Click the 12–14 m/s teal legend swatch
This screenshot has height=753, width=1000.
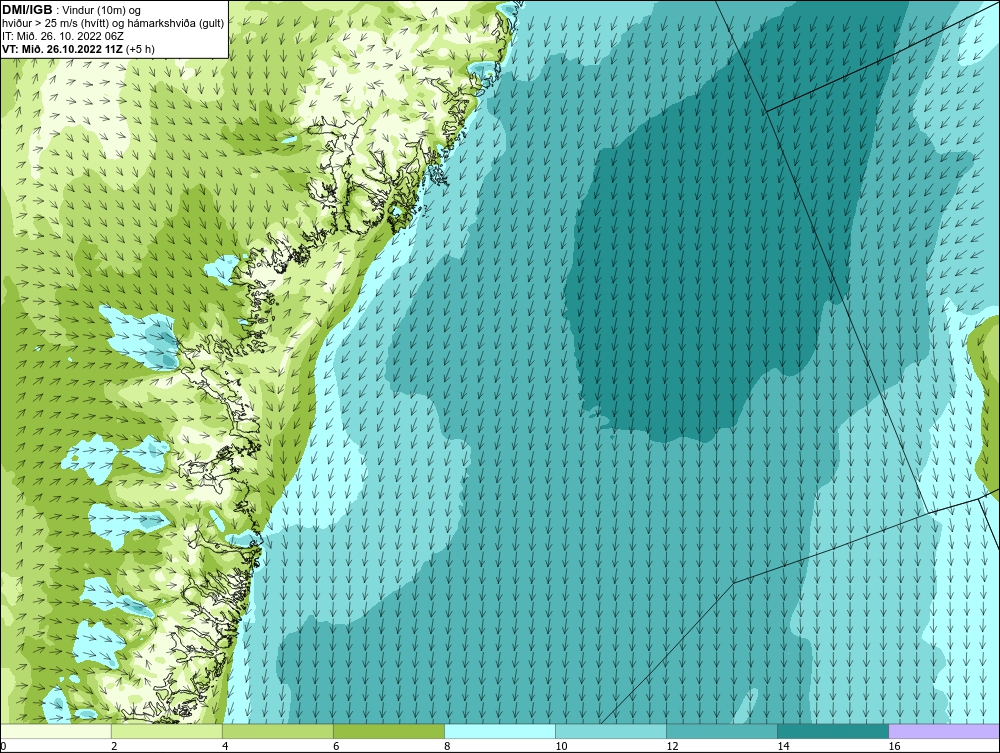(x=722, y=731)
